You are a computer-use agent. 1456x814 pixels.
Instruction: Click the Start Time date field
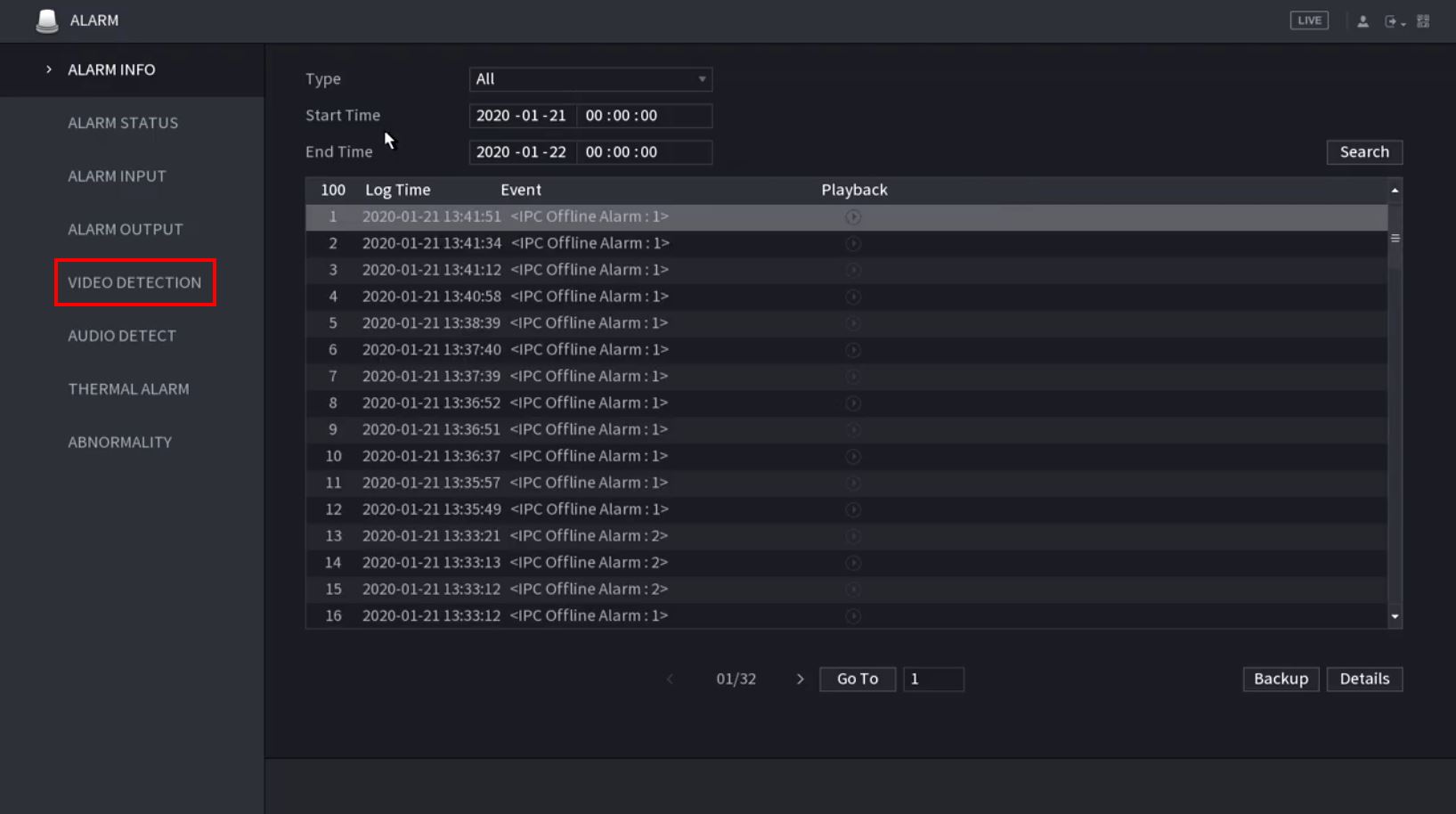click(522, 116)
